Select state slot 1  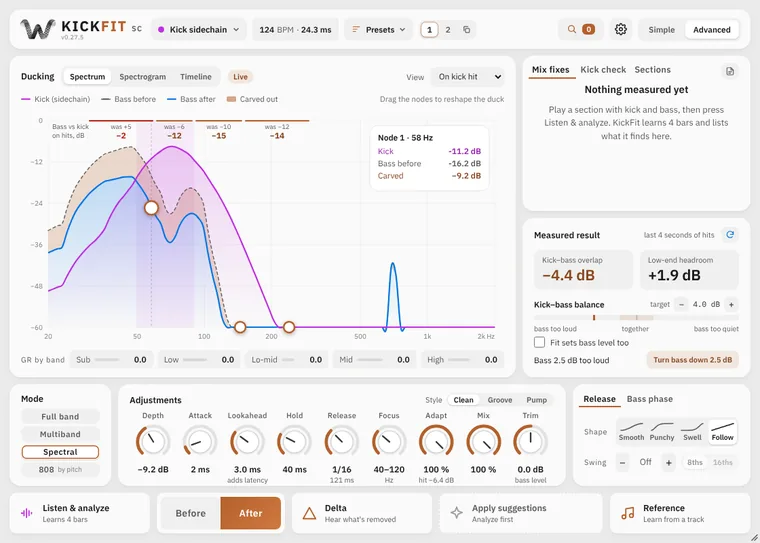[x=429, y=30]
